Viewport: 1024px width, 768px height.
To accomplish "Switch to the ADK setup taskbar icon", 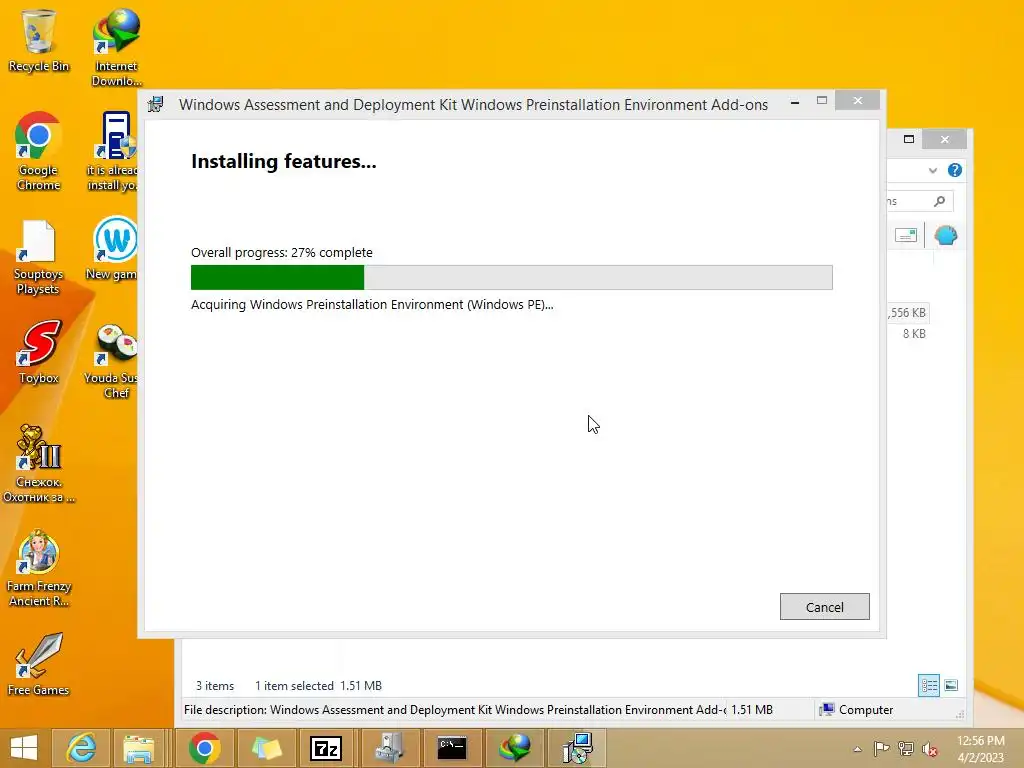I will (577, 748).
